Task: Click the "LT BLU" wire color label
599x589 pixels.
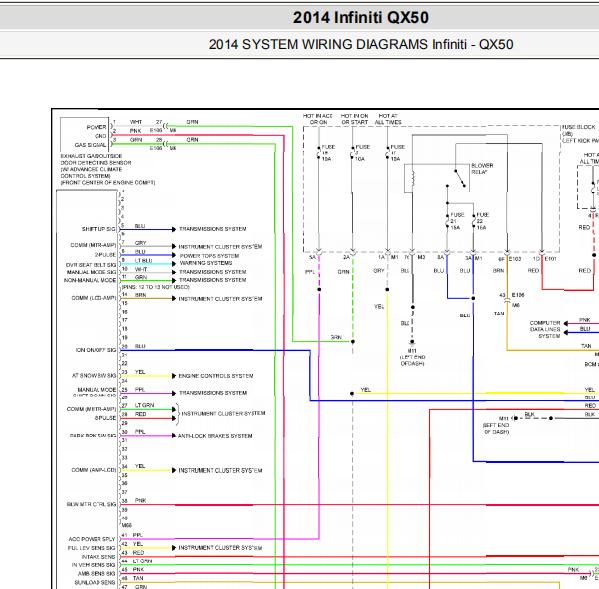Action: pyautogui.click(x=143, y=261)
